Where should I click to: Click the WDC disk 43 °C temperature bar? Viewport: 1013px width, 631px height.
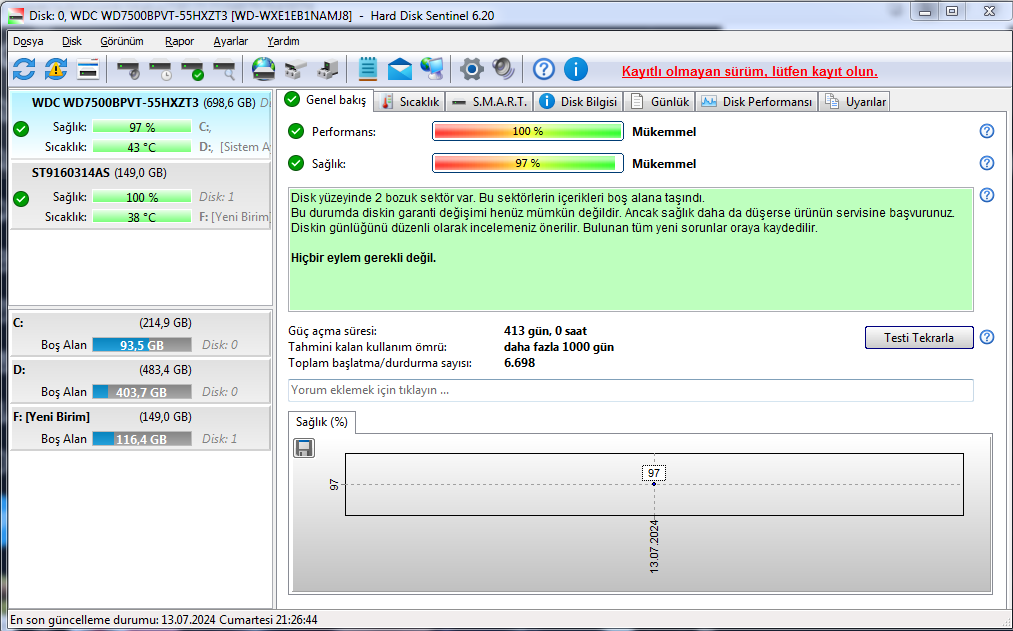pos(141,147)
